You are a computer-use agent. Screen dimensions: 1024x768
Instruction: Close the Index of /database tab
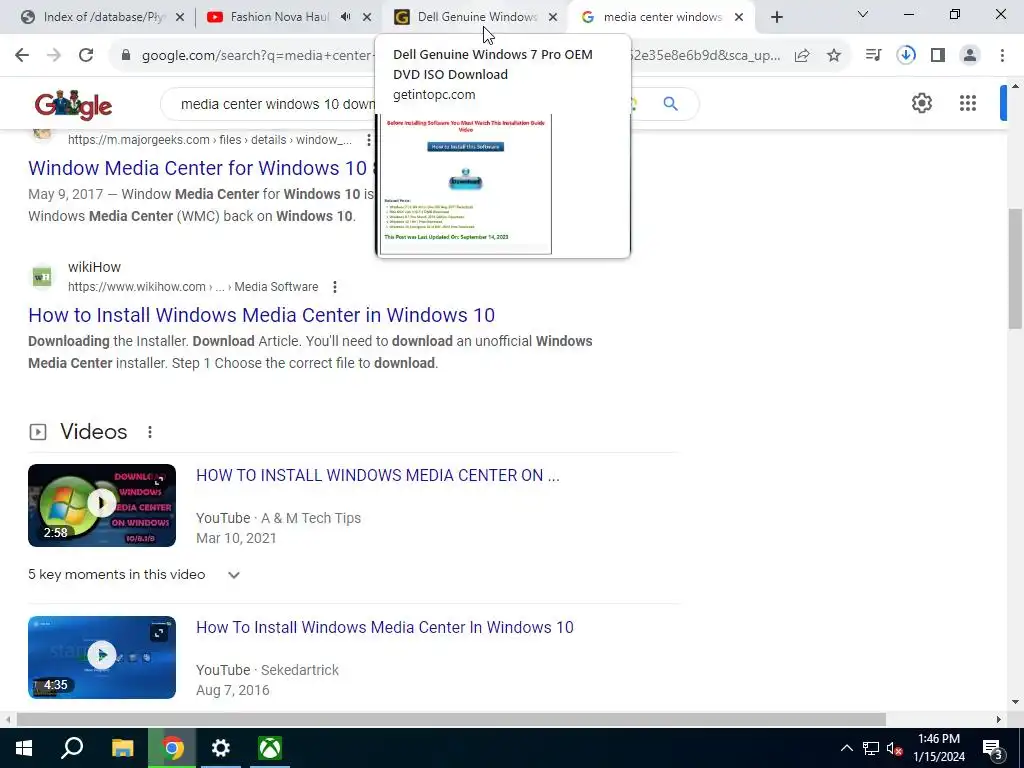coord(180,17)
